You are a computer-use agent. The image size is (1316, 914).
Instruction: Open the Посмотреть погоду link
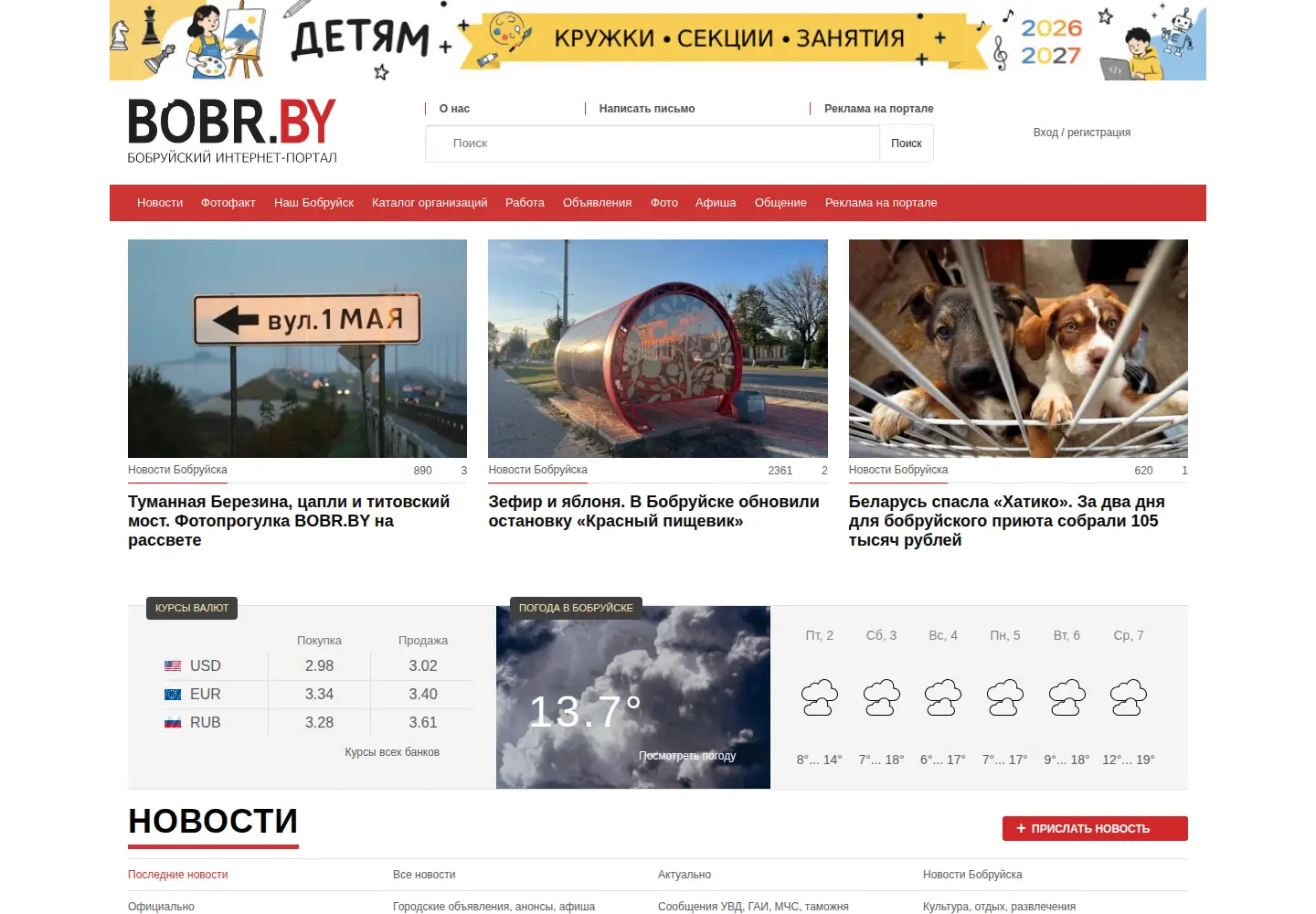[687, 756]
